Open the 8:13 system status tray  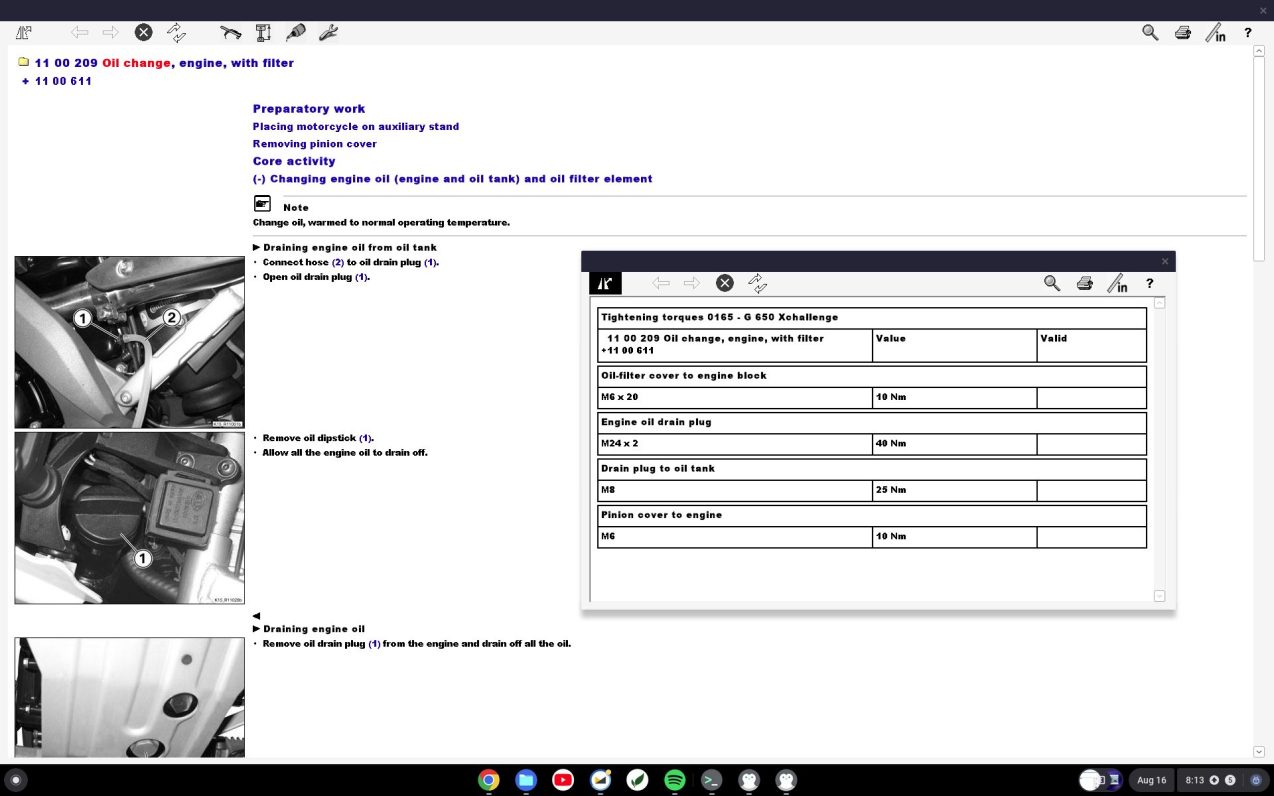(1210, 780)
